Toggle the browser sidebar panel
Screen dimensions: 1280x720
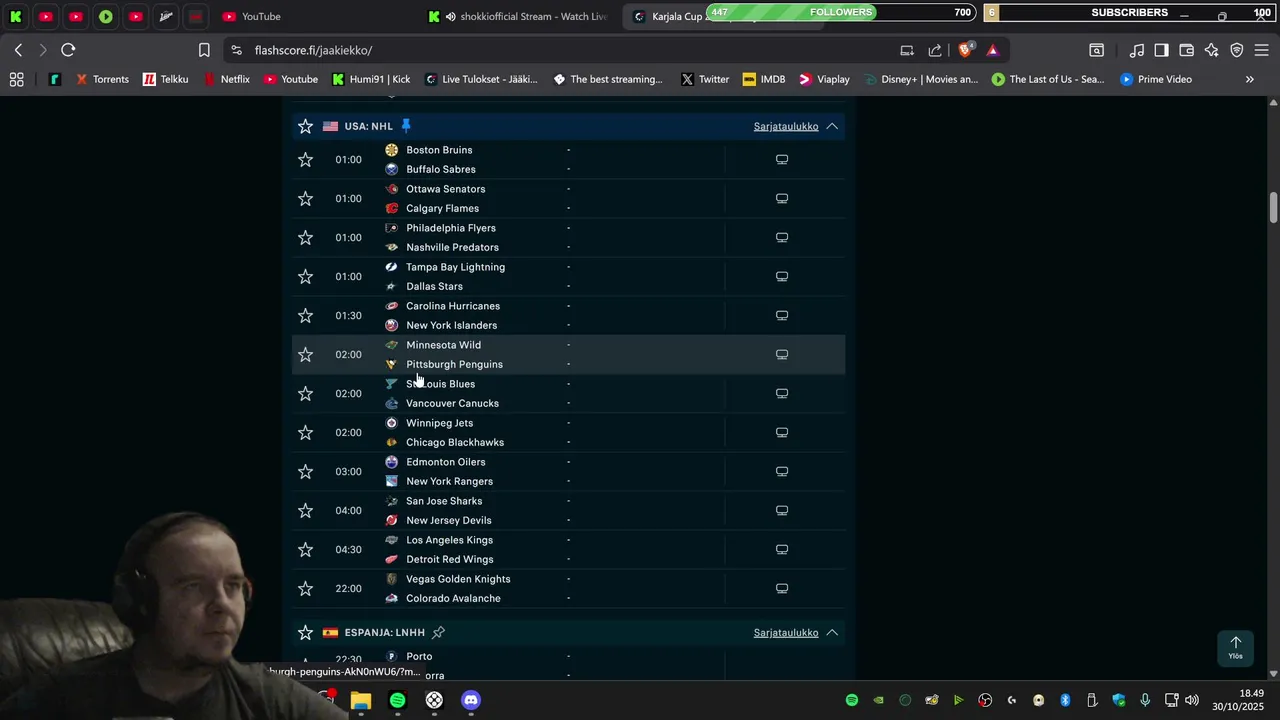pyautogui.click(x=1161, y=50)
